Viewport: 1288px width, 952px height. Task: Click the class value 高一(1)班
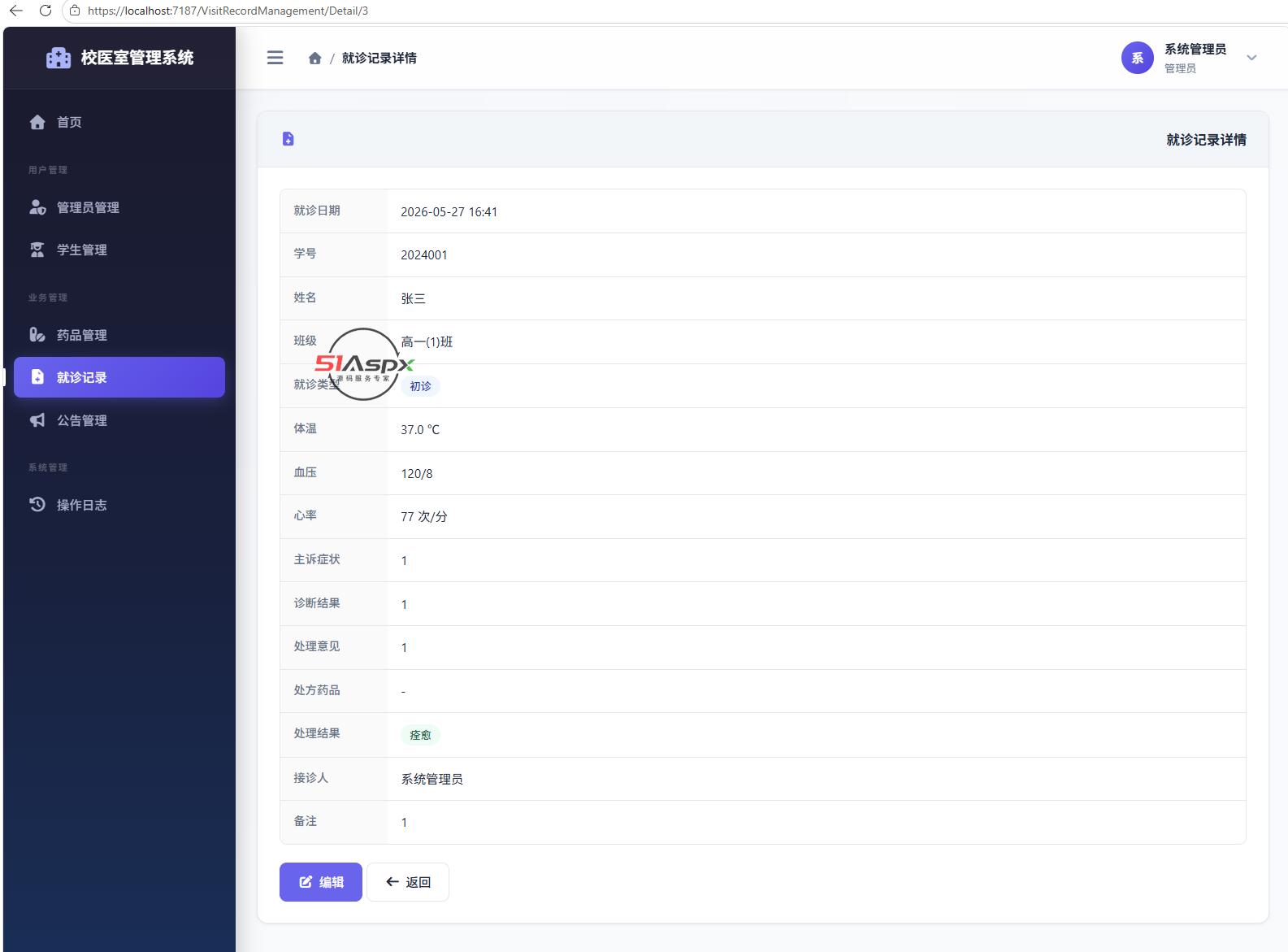click(427, 342)
